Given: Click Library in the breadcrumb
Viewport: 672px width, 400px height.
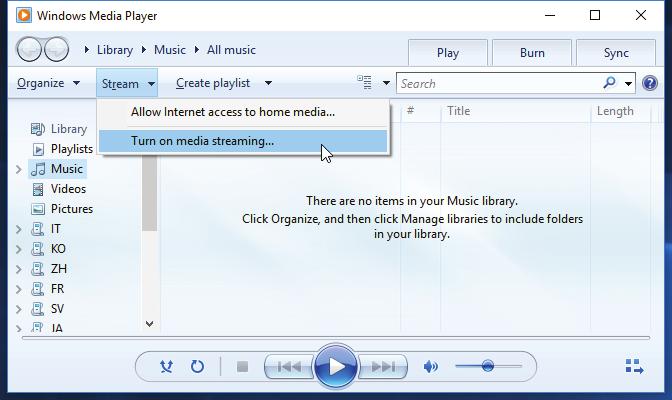Looking at the screenshot, I should coord(115,50).
